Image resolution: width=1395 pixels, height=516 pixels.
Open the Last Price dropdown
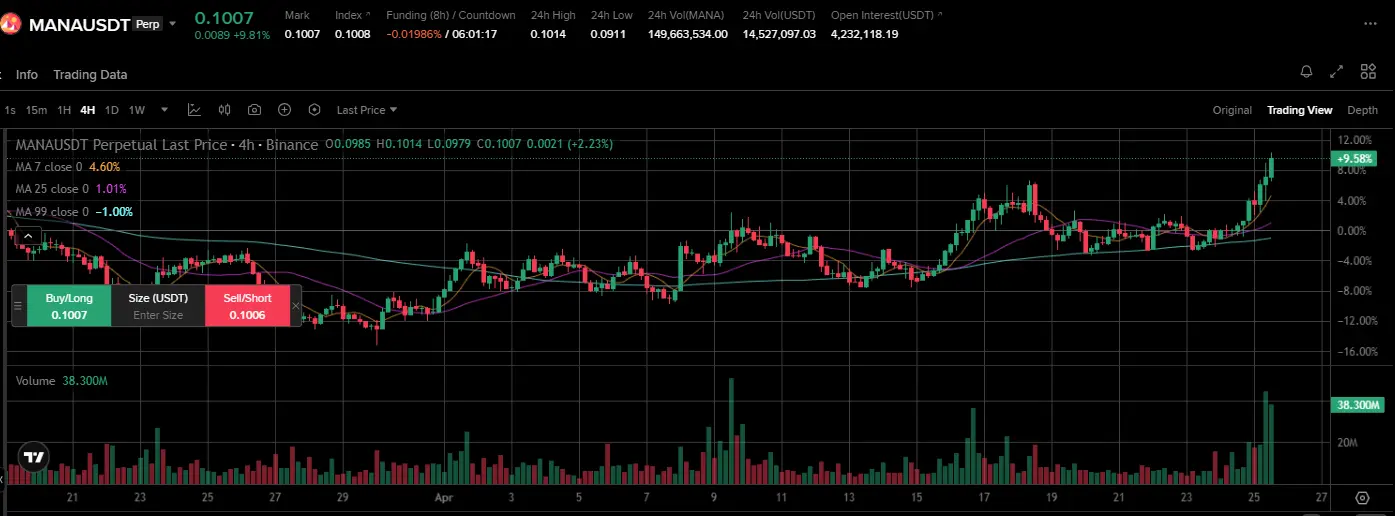[x=366, y=110]
